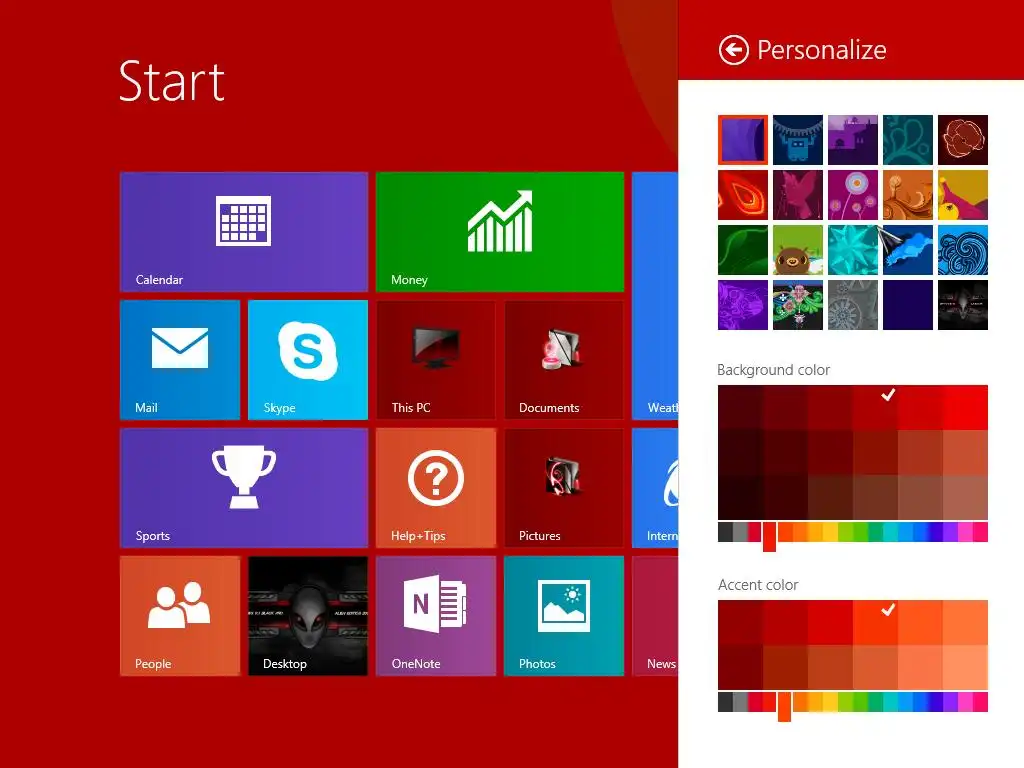This screenshot has width=1024, height=768.
Task: Choose the orange swirl landscape background design
Action: 908,195
